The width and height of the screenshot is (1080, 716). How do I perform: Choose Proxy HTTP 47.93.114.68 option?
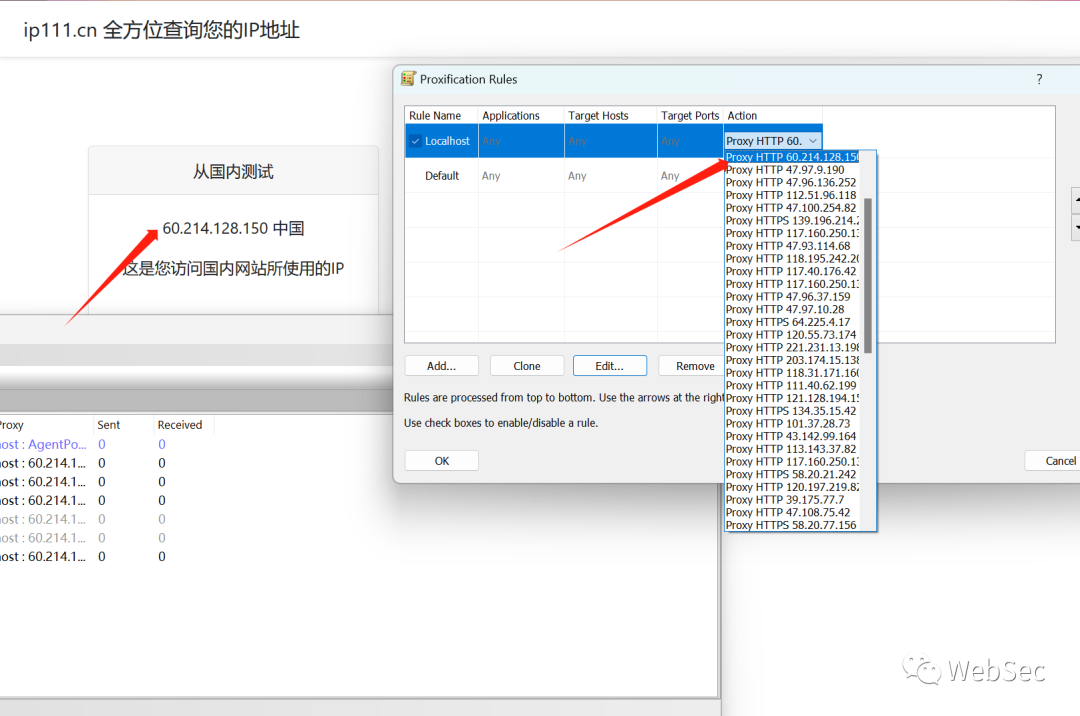click(792, 246)
